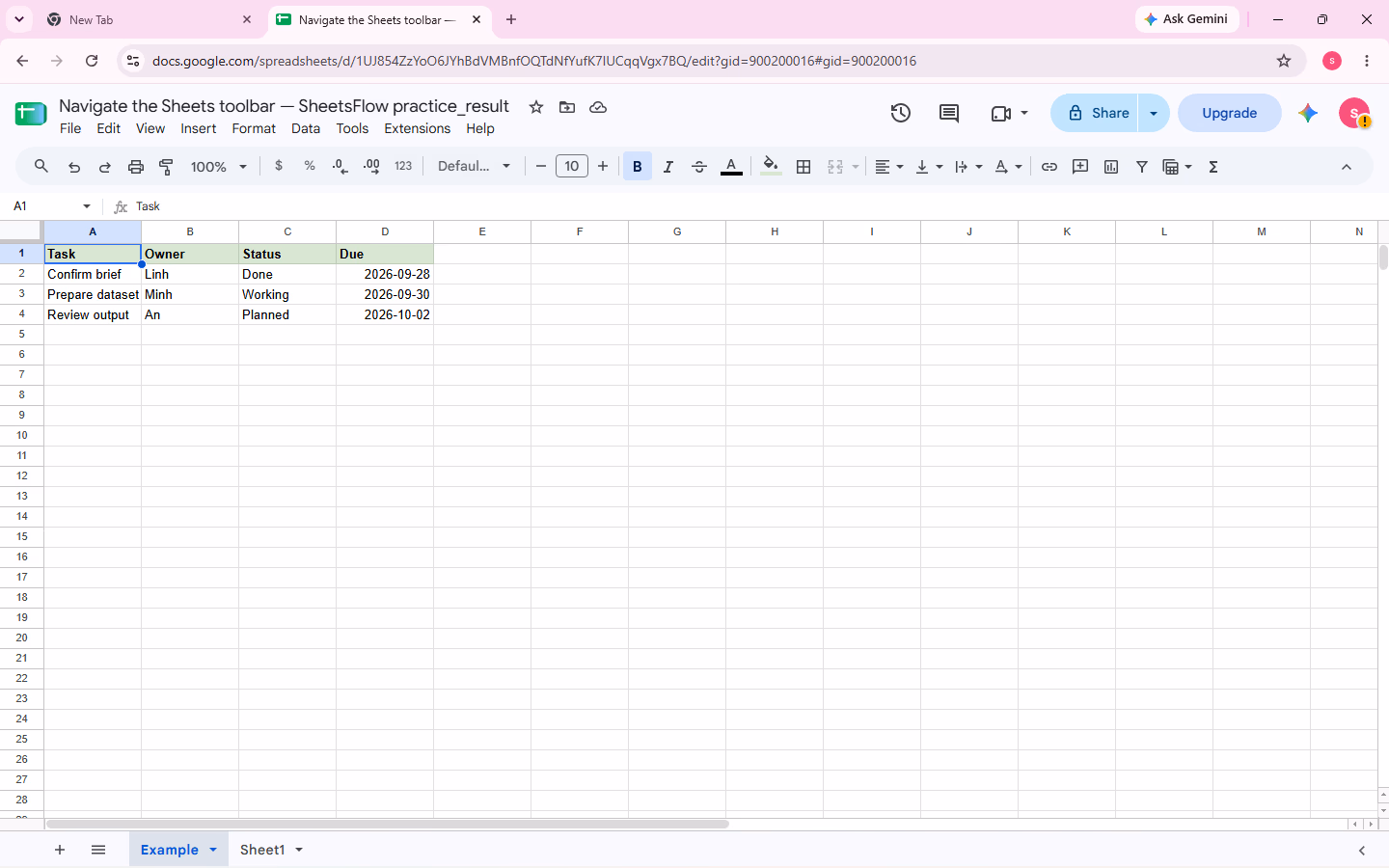Open the Example sheet tab menu

[x=213, y=850]
